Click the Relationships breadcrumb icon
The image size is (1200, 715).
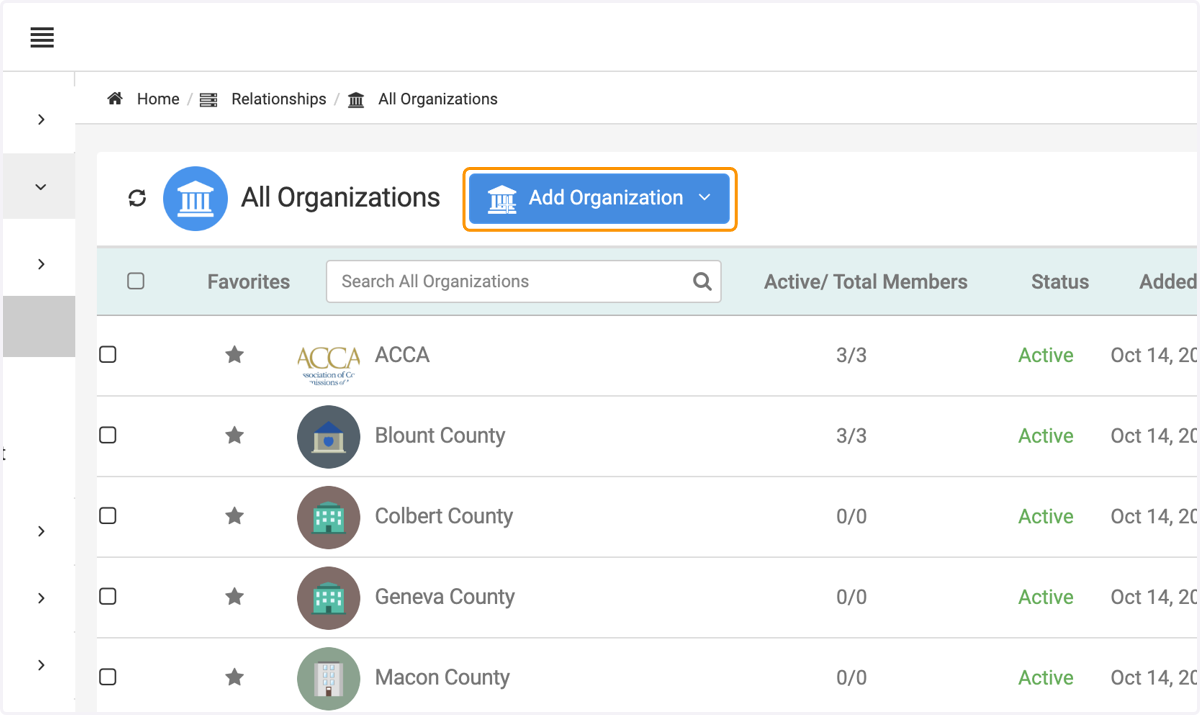click(208, 100)
